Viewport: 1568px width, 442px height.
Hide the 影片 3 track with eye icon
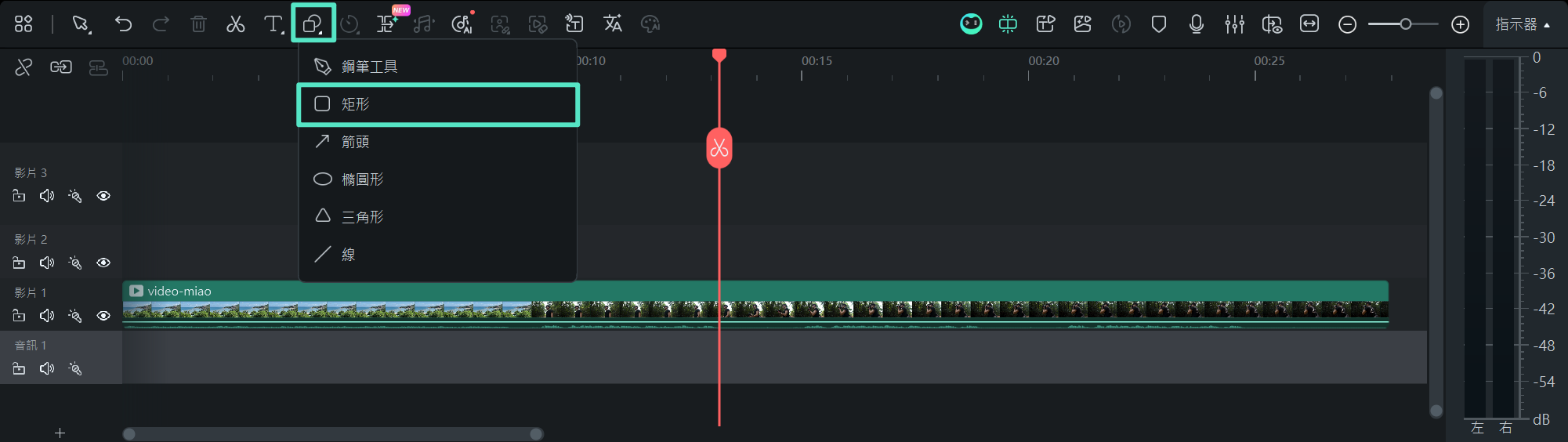click(x=103, y=196)
